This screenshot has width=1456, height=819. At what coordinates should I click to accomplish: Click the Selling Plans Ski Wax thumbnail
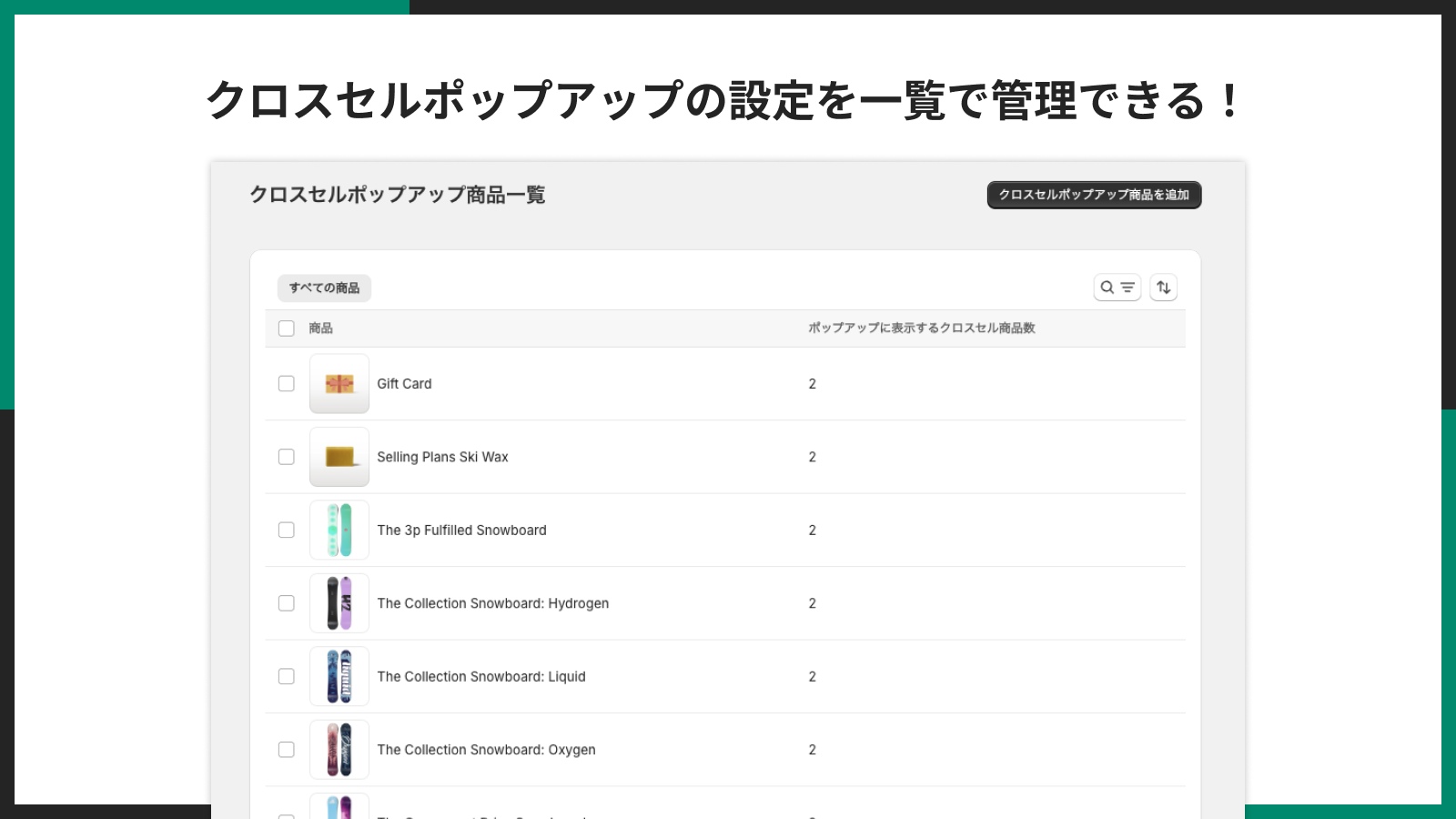(x=339, y=457)
